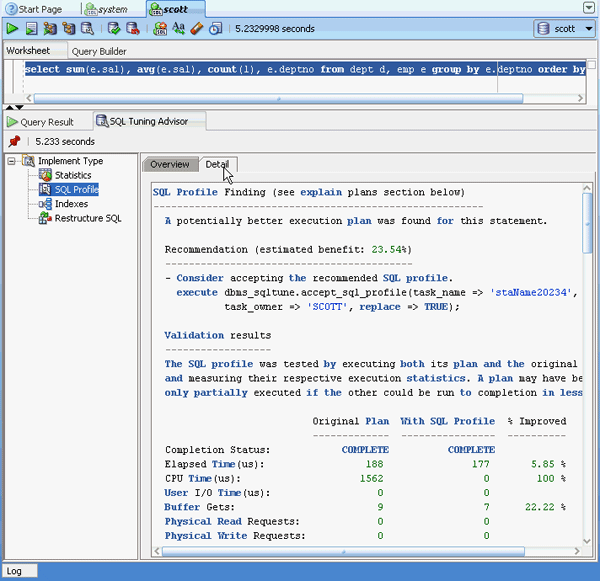Select Statistics in the tree
Viewport: 600px width, 581px height.
(x=72, y=175)
